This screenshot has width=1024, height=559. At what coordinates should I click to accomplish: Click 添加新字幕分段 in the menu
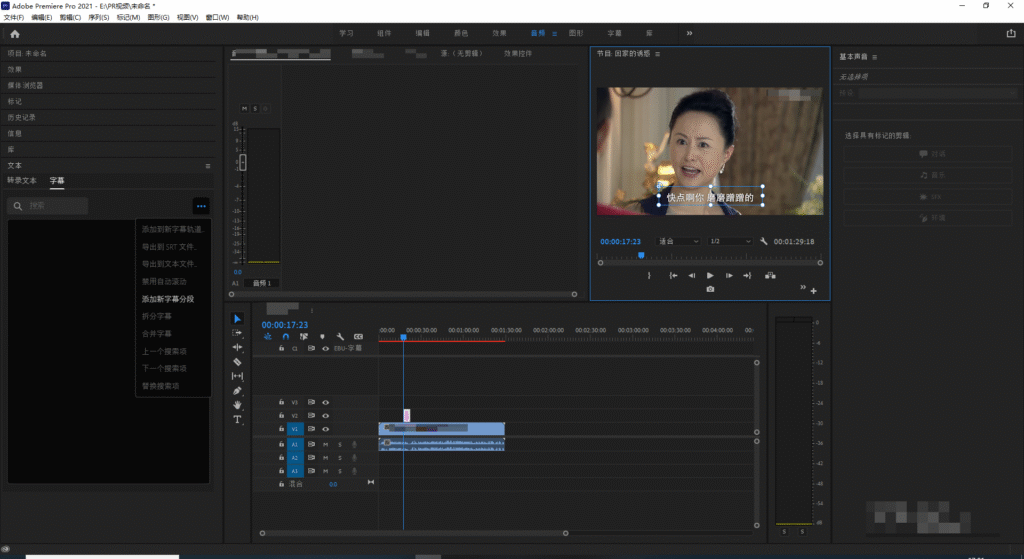coord(168,299)
